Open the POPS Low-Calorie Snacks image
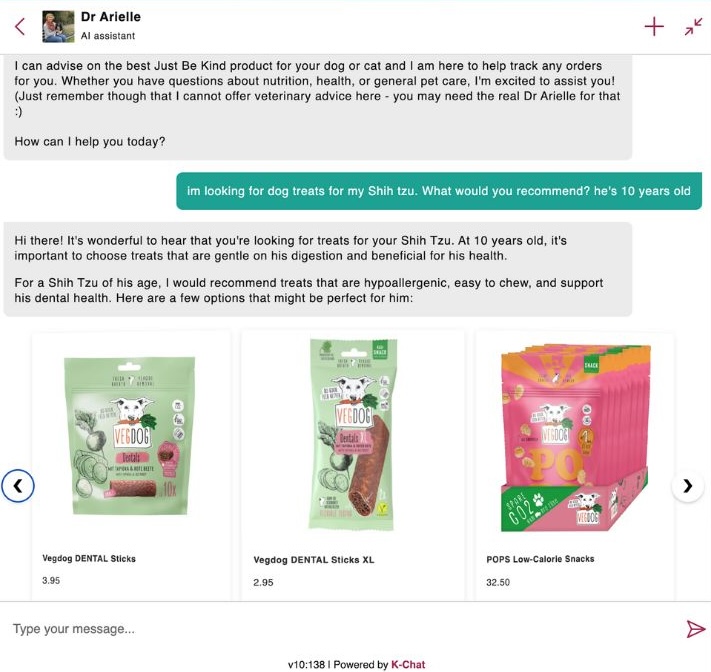Viewport: 711px width, 672px height. [575, 437]
